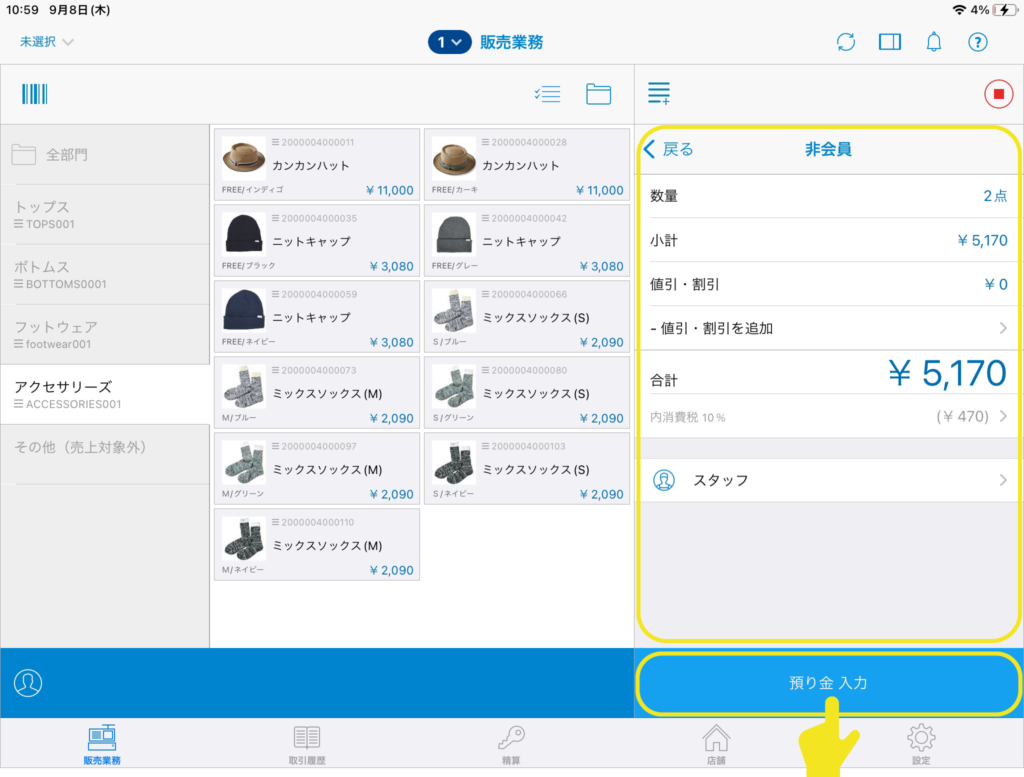Expand the 販売業務 register number dropdown
Image resolution: width=1024 pixels, height=777 pixels.
pos(450,42)
